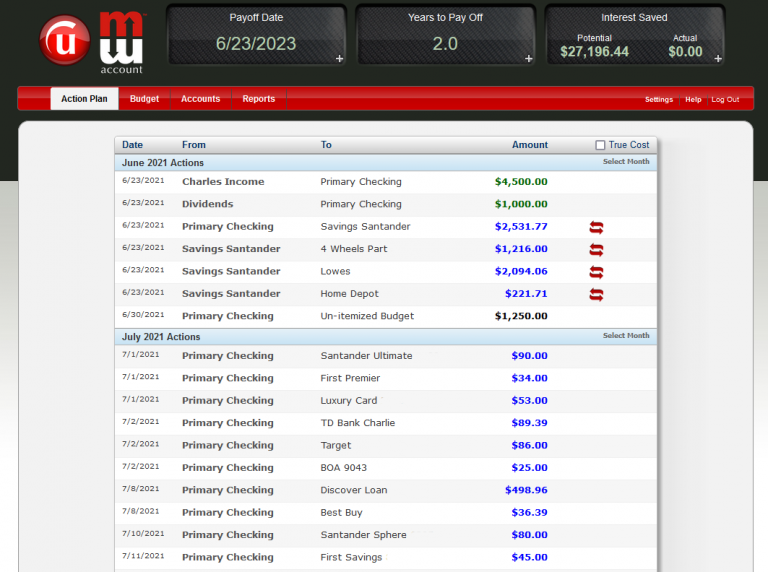Viewport: 768px width, 572px height.
Task: Click the Help link
Action: (x=693, y=100)
